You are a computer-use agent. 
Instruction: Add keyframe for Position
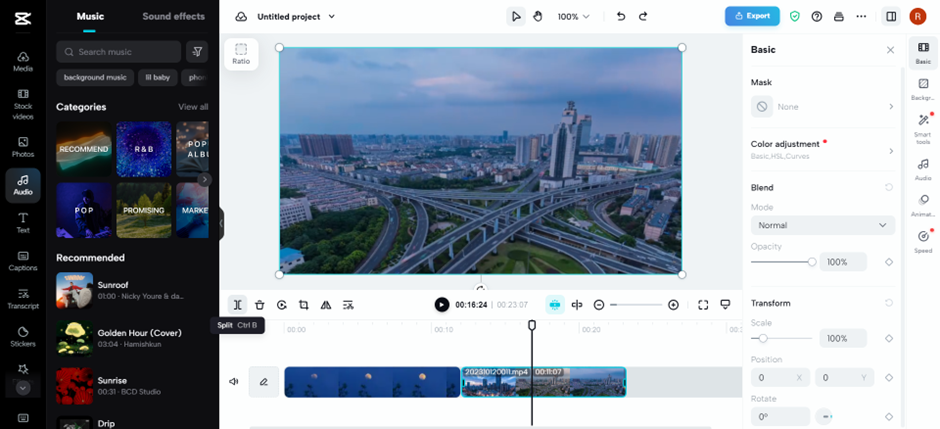coord(889,377)
